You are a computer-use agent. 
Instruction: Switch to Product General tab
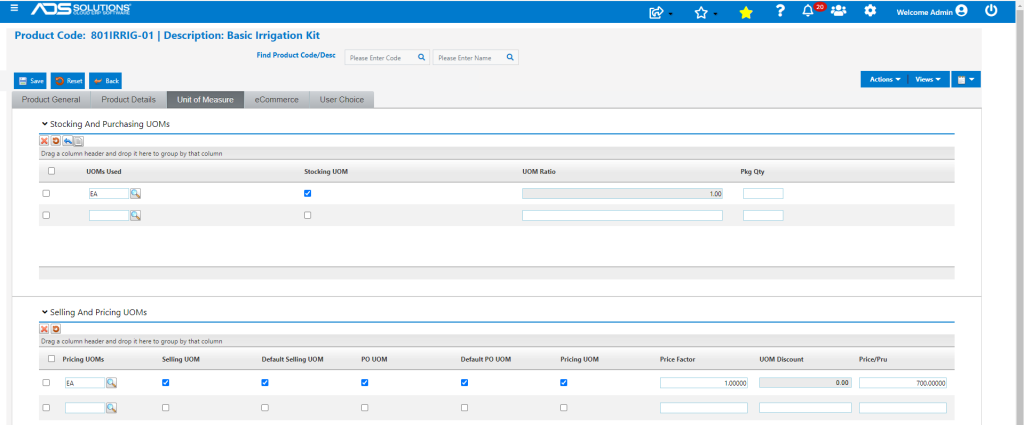coord(51,100)
